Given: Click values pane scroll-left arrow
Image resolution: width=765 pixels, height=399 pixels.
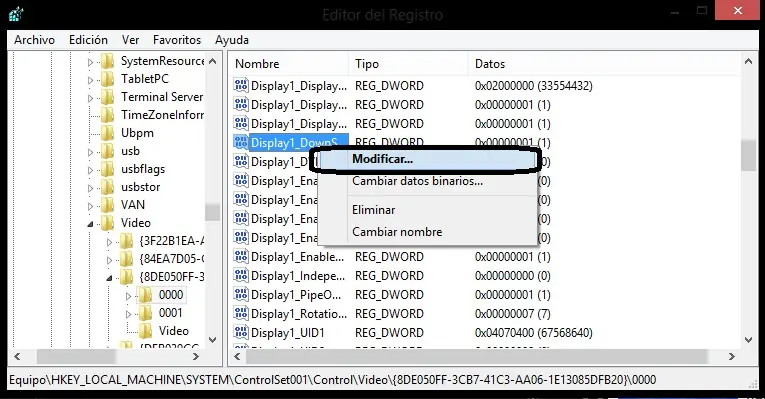Looking at the screenshot, I should pyautogui.click(x=238, y=357).
